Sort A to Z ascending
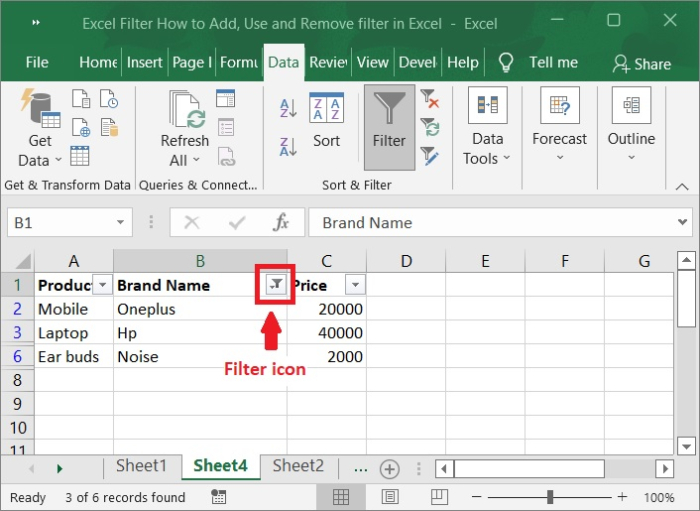Image resolution: width=700 pixels, height=511 pixels. (288, 108)
